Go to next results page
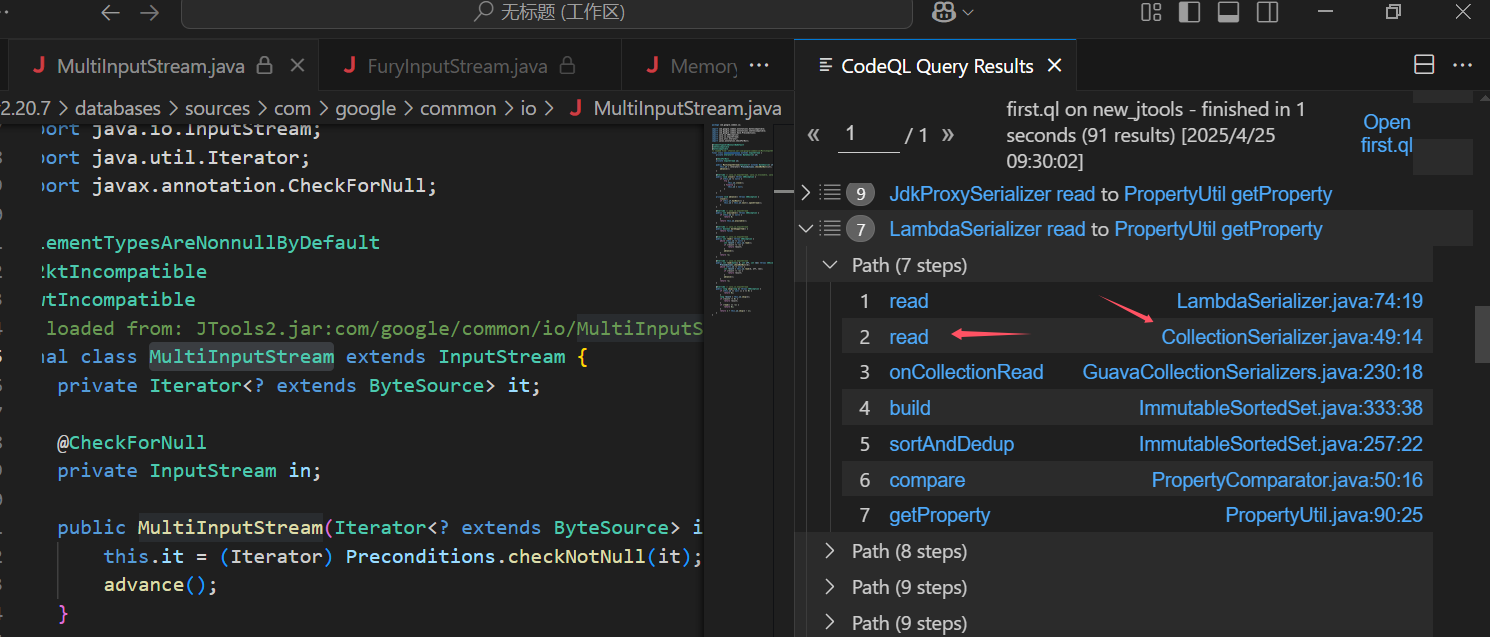Screen dimensions: 1490x637 (947, 134)
